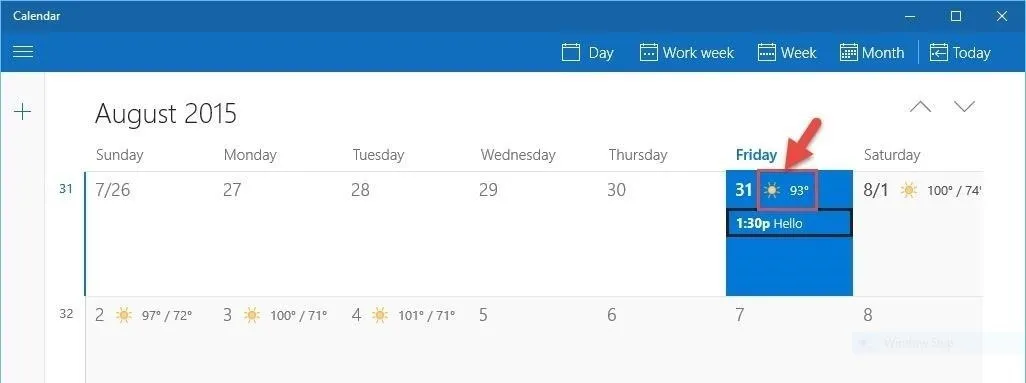Click weather icon on August 2
The image size is (1026, 383).
point(124,316)
